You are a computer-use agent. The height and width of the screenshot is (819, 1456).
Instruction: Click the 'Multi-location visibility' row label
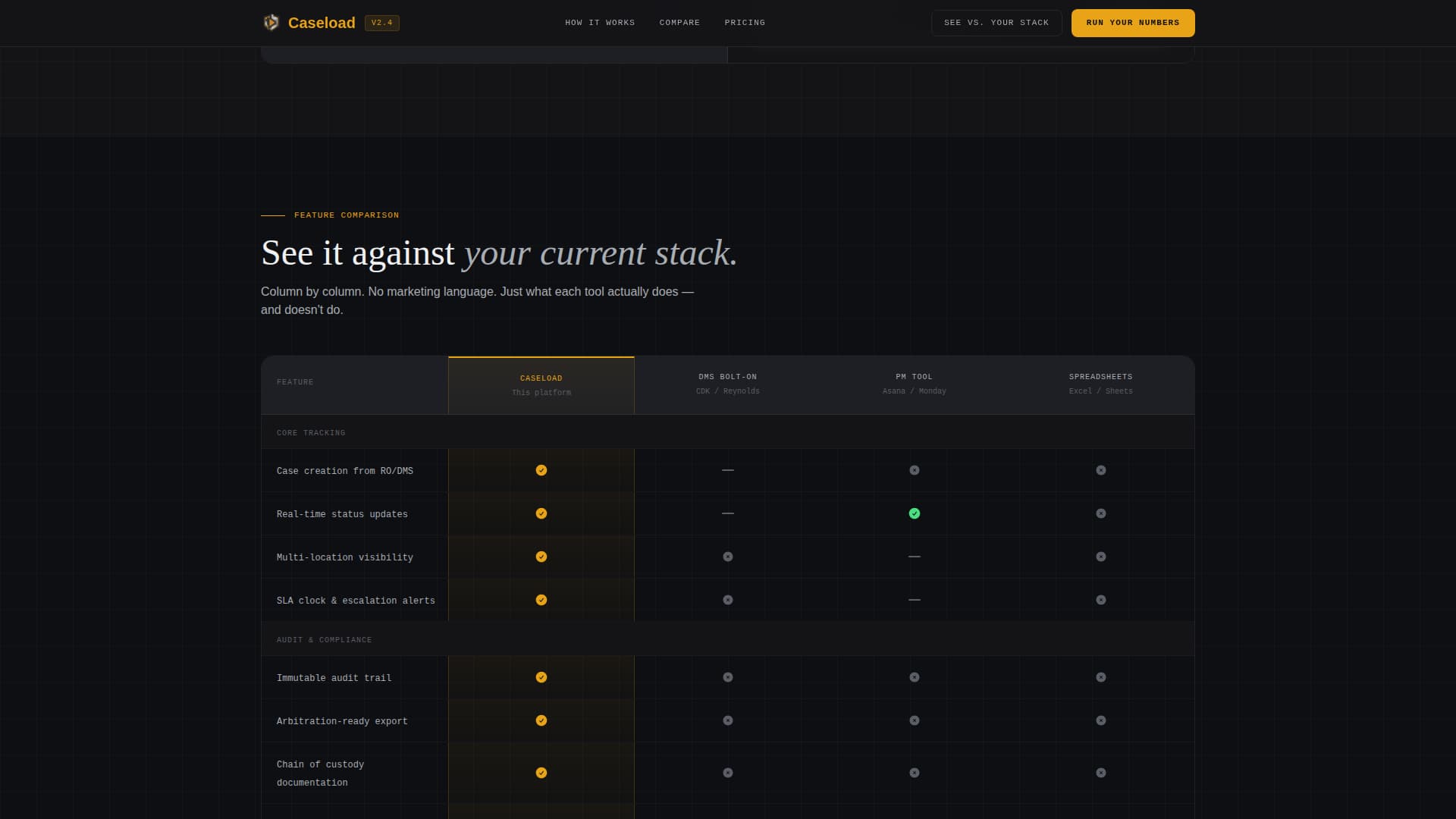(345, 557)
